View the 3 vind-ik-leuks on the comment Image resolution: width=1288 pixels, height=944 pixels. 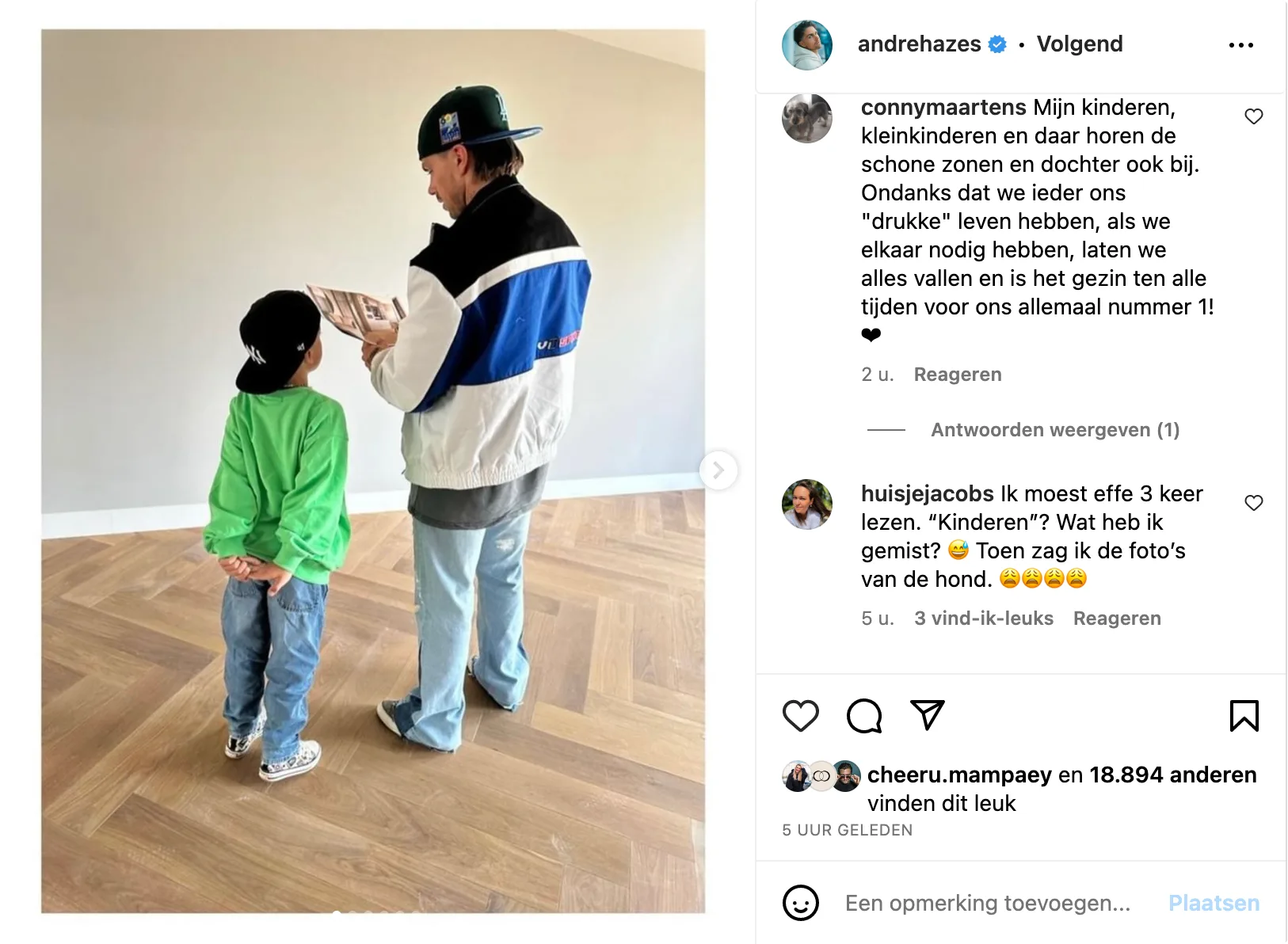tap(984, 619)
